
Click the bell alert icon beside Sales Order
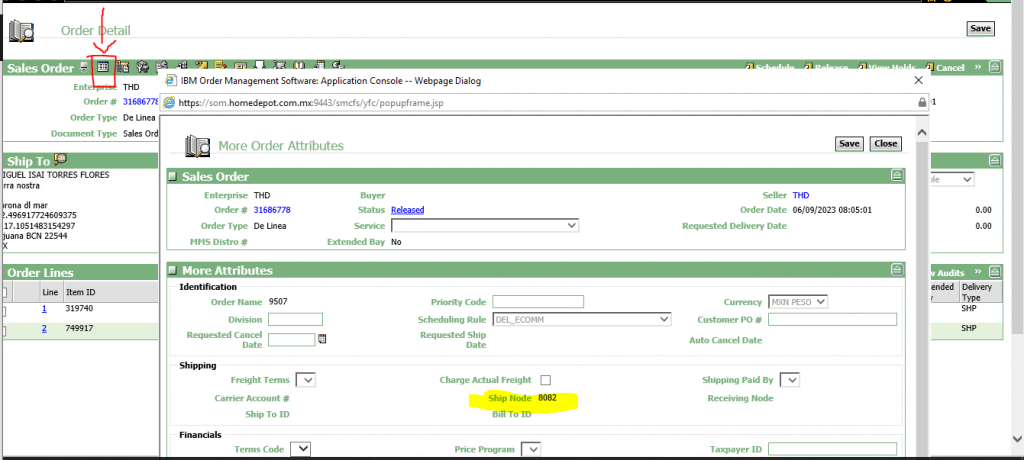[x=84, y=67]
